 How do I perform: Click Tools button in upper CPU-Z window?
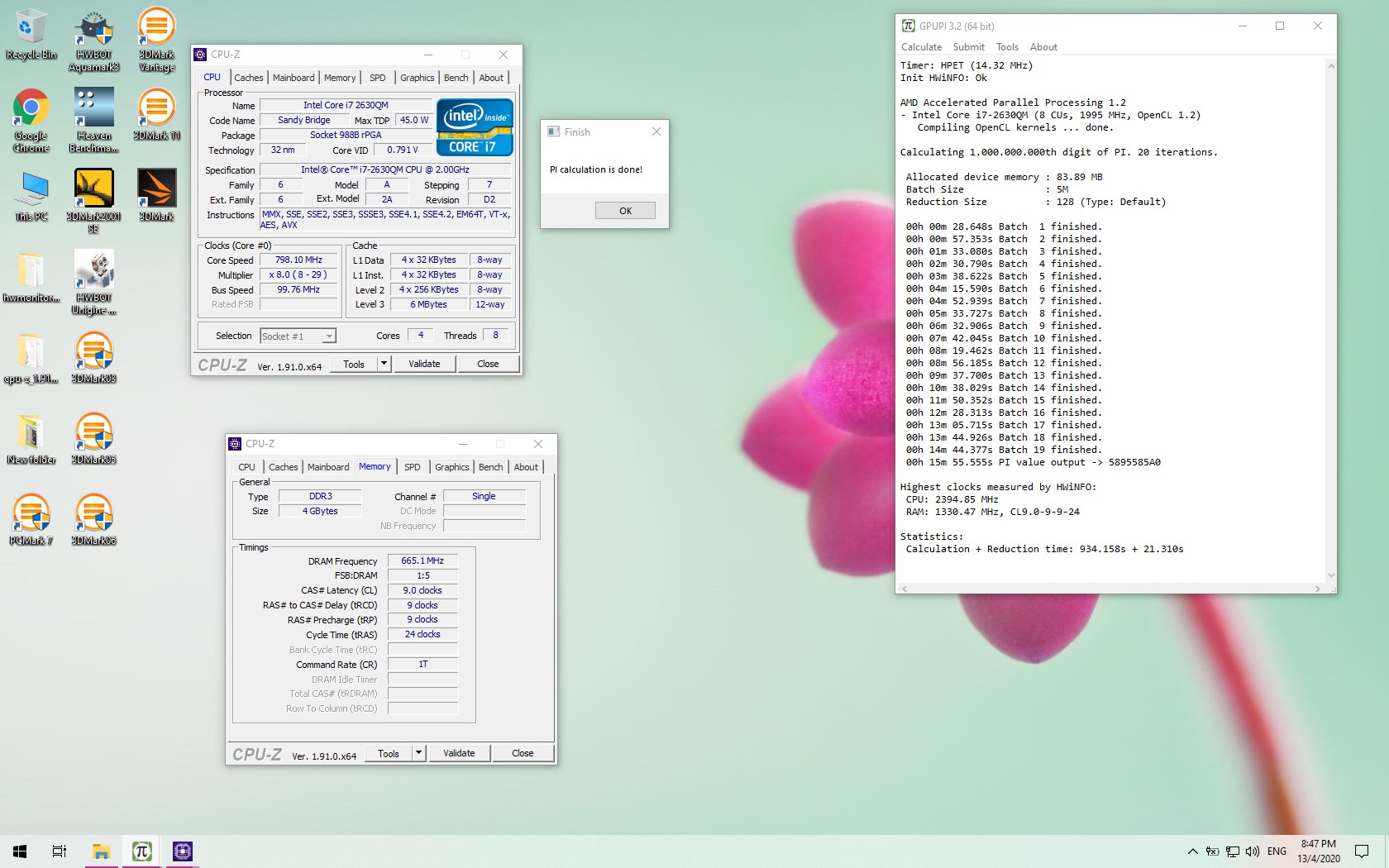pyautogui.click(x=354, y=364)
